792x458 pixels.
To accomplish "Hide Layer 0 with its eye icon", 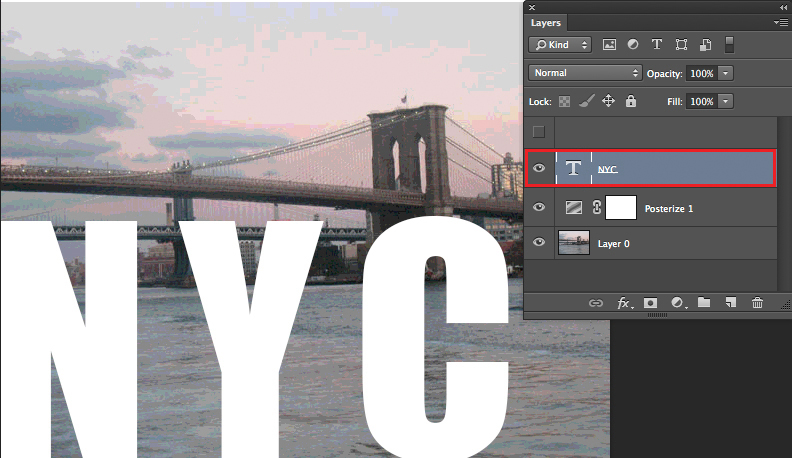I will point(540,243).
